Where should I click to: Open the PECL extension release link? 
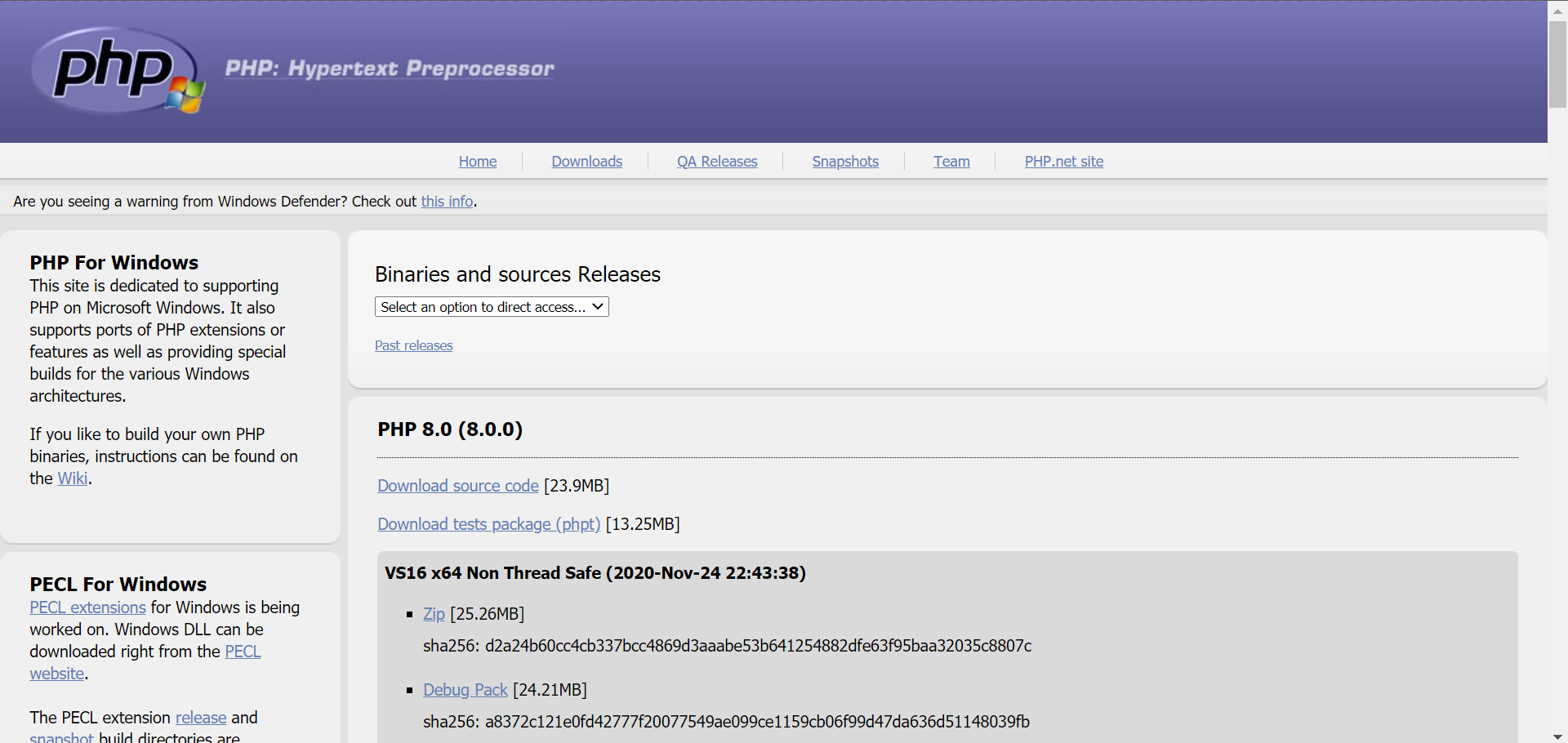(201, 718)
